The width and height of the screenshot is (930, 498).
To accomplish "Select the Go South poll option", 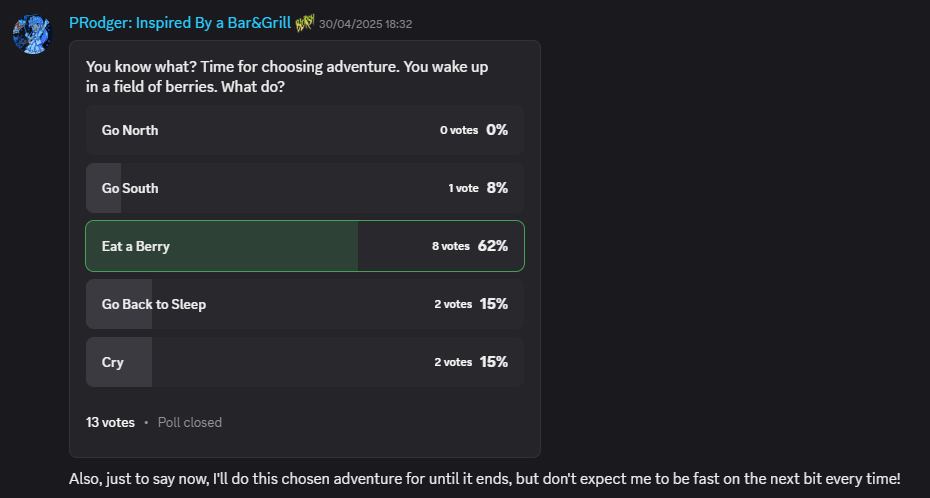I will 305,188.
